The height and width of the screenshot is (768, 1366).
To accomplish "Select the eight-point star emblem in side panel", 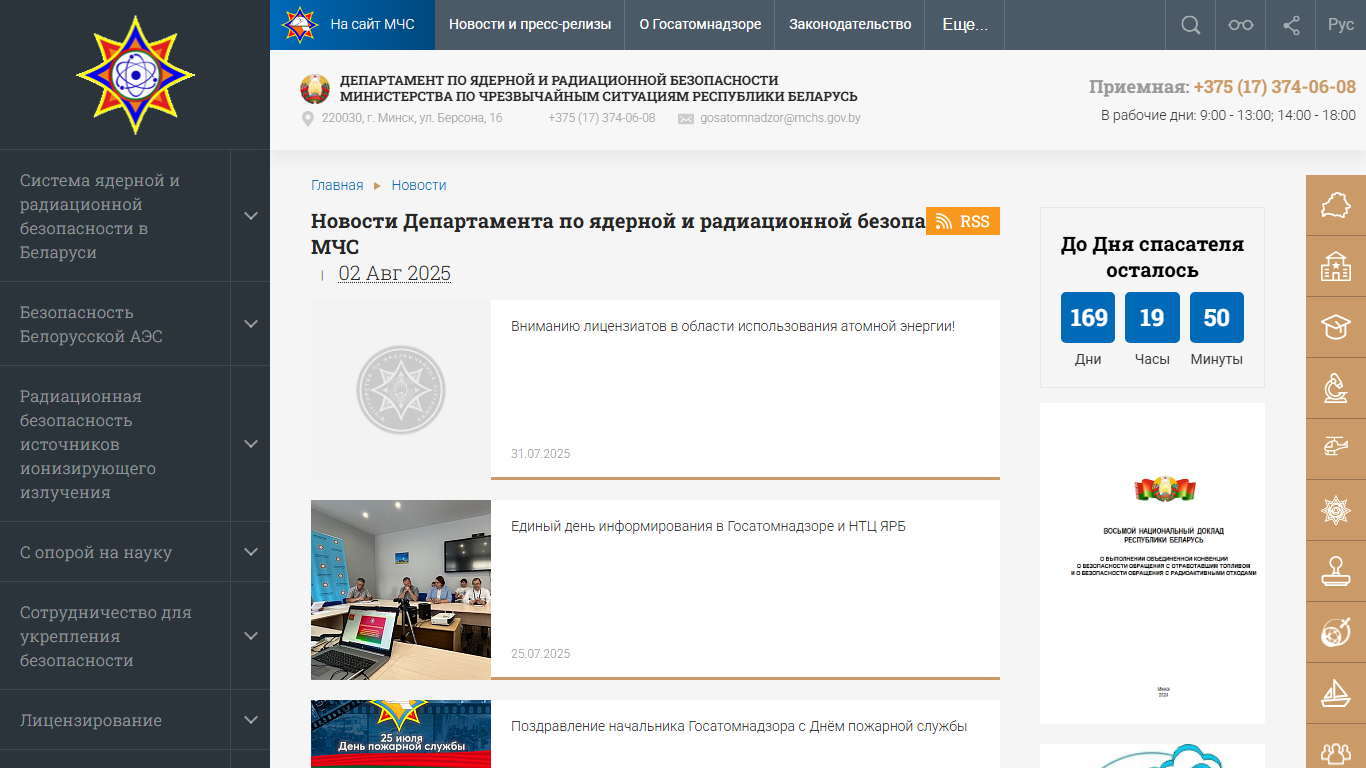I will click(1336, 510).
